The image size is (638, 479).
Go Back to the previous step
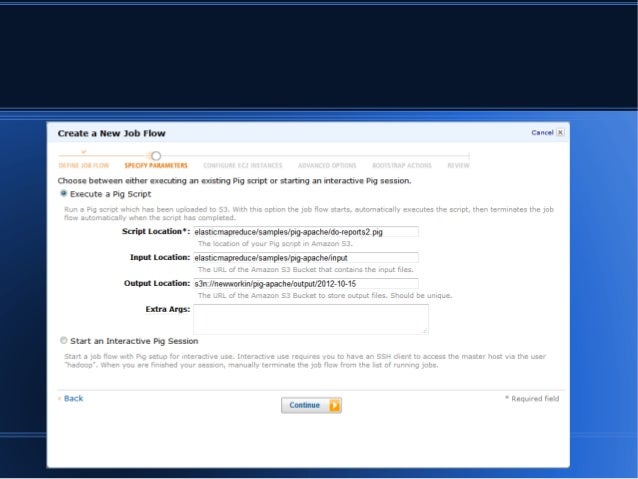[x=73, y=398]
